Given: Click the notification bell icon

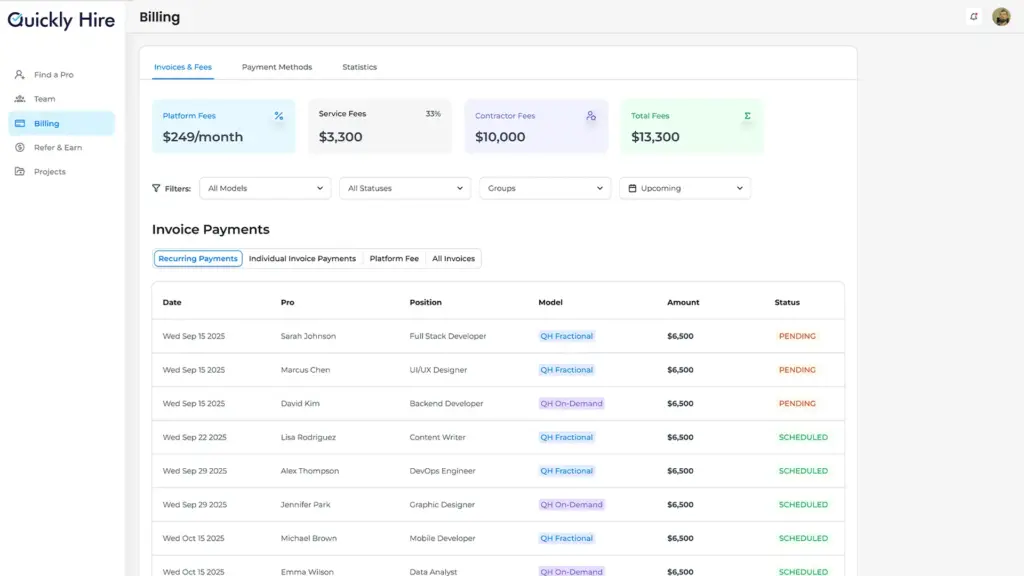Looking at the screenshot, I should [x=973, y=17].
